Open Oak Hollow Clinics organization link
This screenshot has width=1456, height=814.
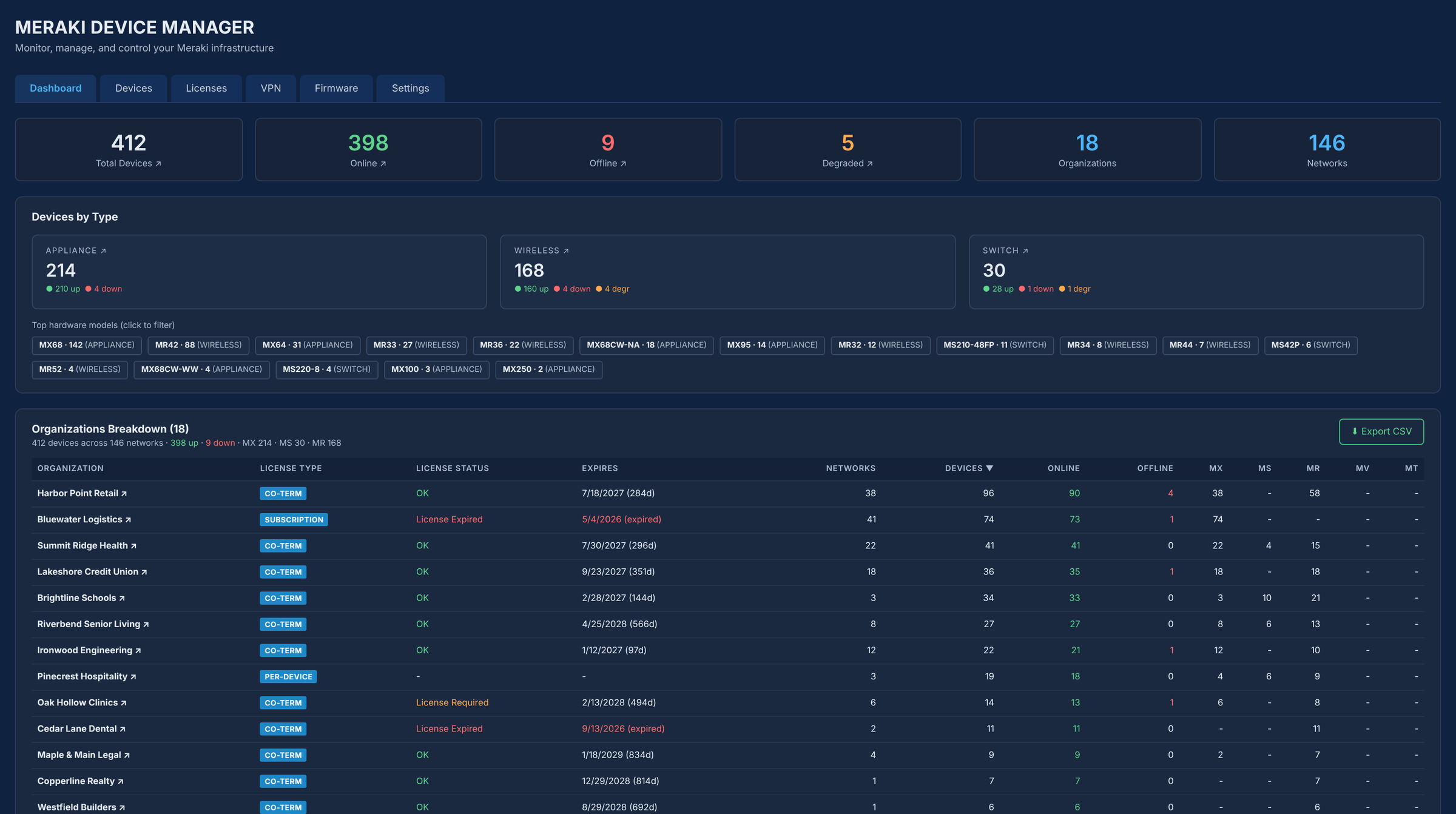[82, 702]
